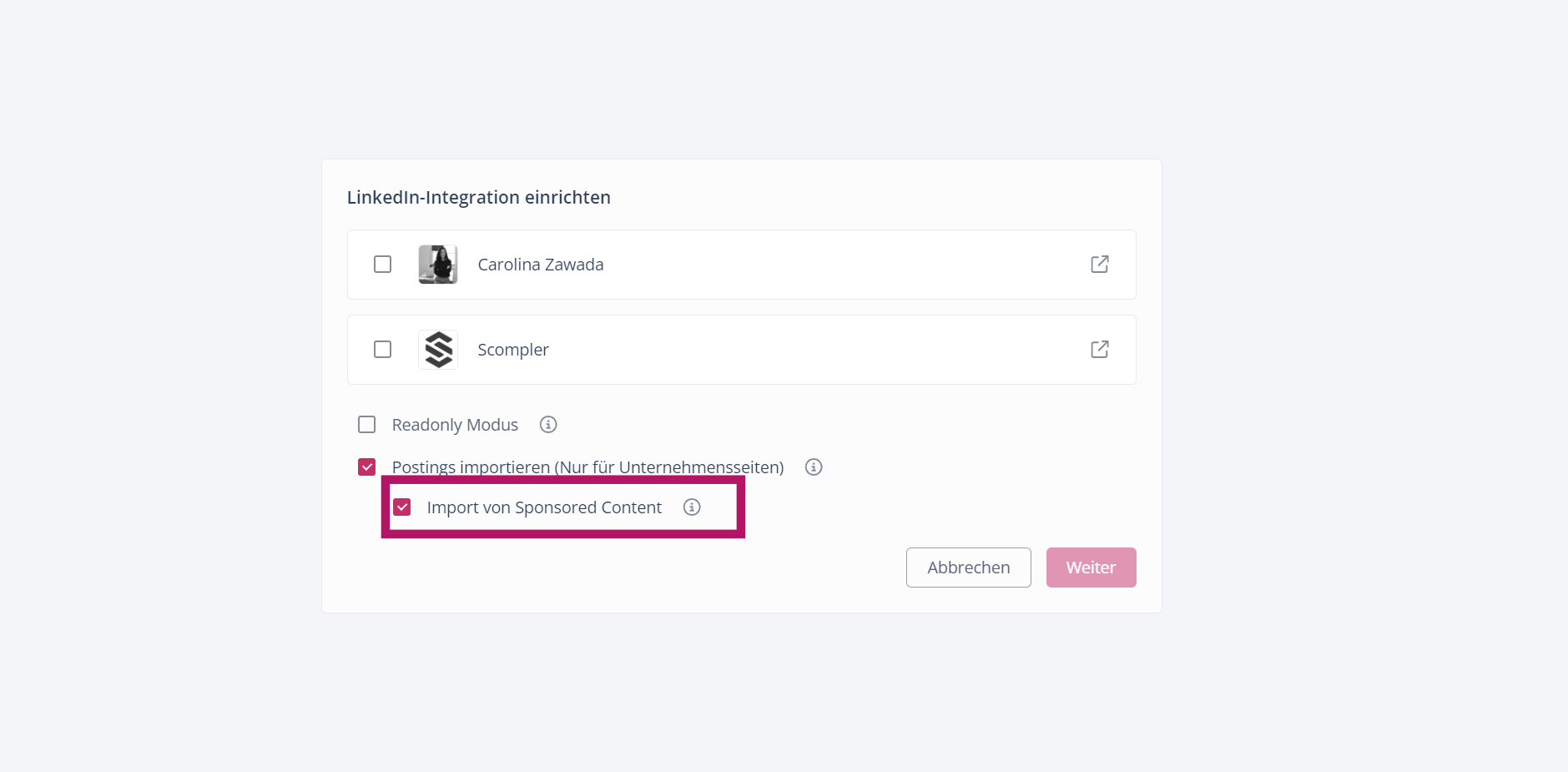Click the Readonly Modus label text
Screen dimensions: 1568x772
coord(455,425)
